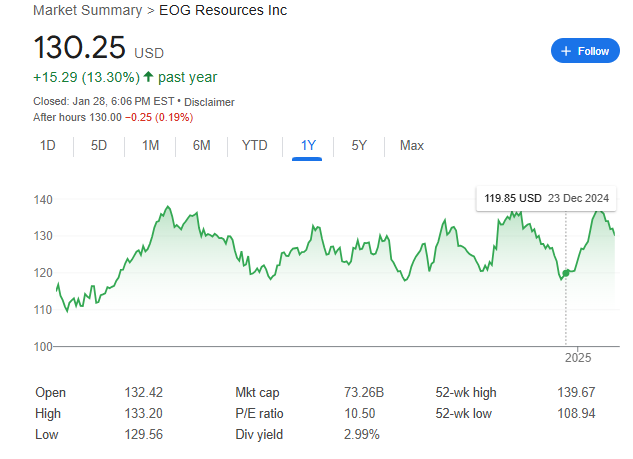Image resolution: width=633 pixels, height=459 pixels.
Task: Click the Mkt cap label
Action: (257, 392)
